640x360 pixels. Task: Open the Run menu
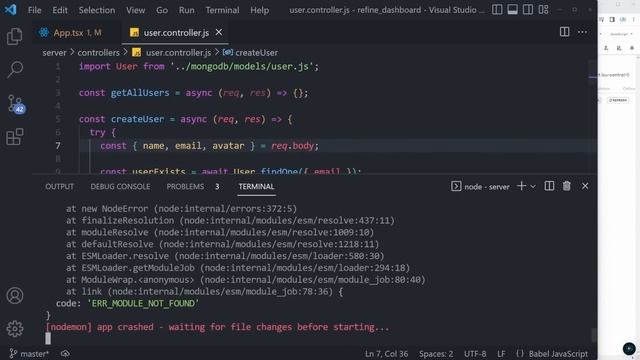click(187, 10)
